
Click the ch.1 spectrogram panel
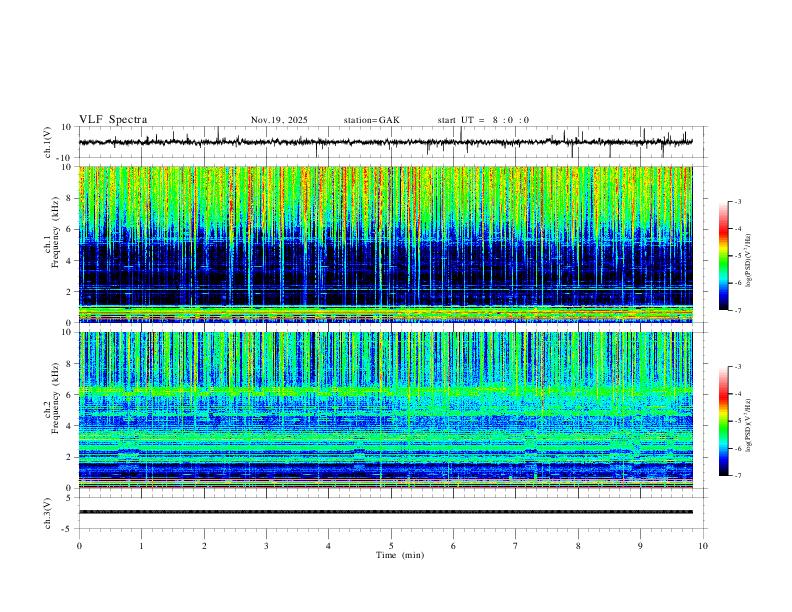pos(385,244)
